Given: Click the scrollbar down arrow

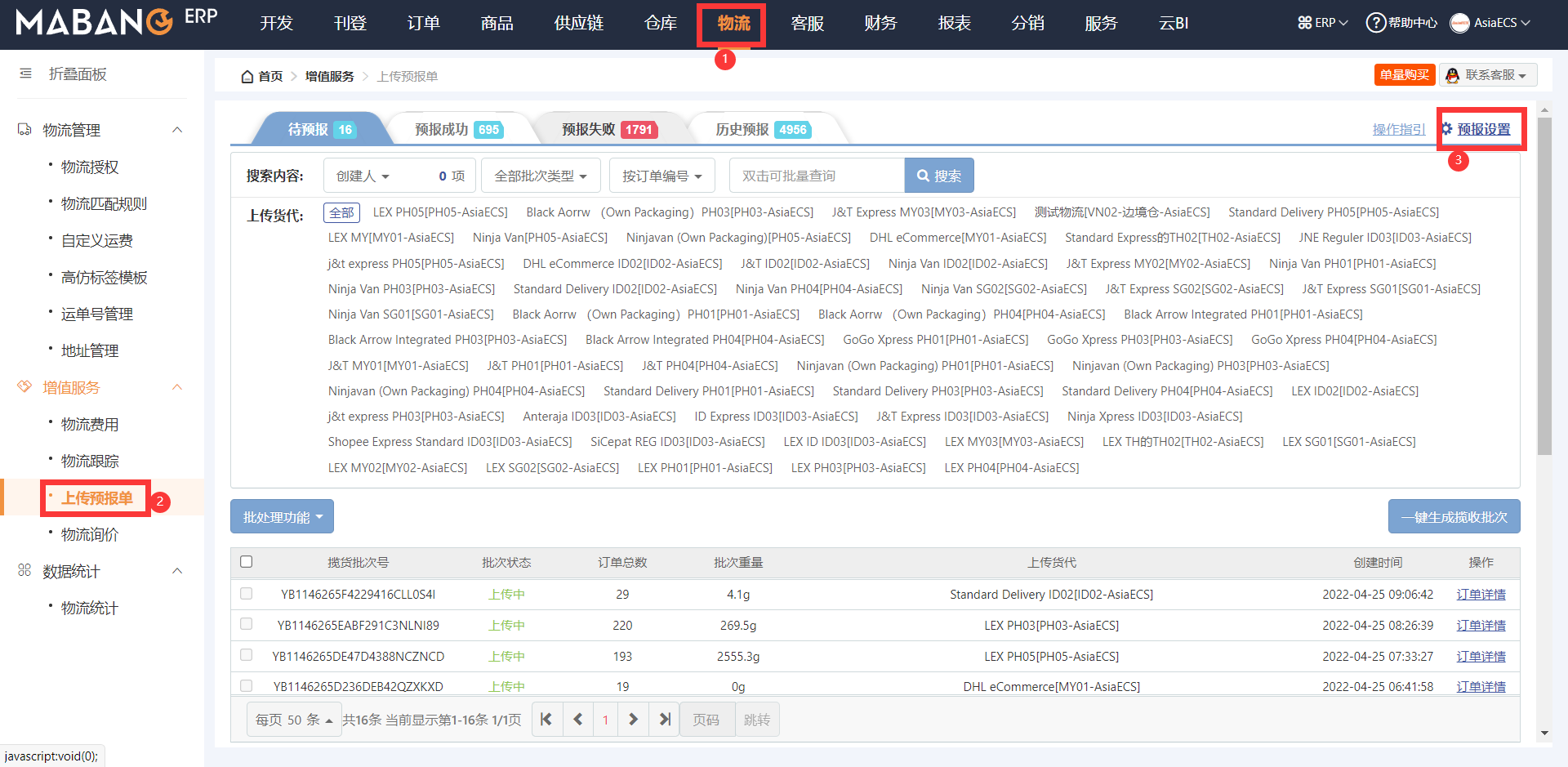Looking at the screenshot, I should click(1543, 733).
